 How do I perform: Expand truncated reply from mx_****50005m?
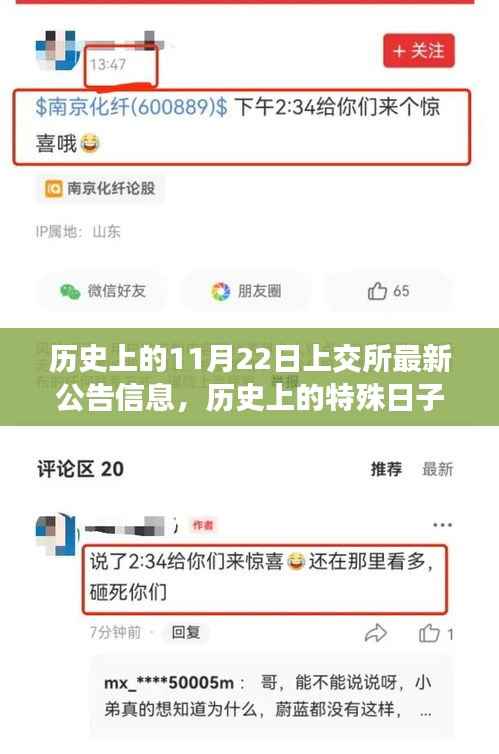pos(425,711)
